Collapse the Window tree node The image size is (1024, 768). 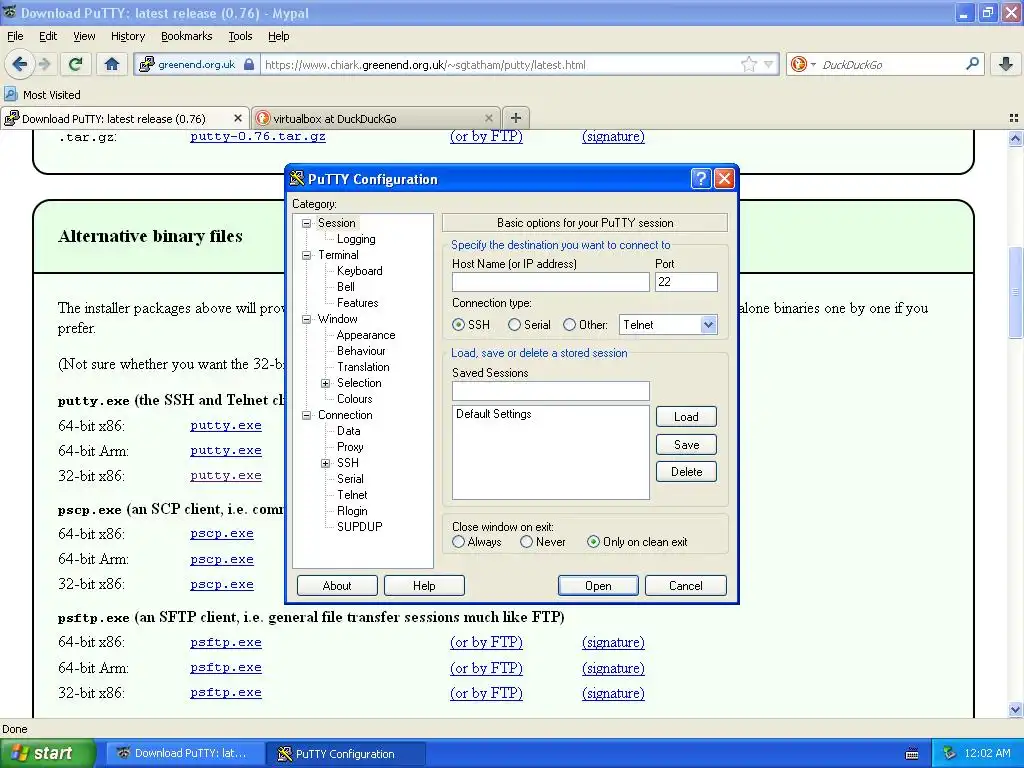coord(306,319)
